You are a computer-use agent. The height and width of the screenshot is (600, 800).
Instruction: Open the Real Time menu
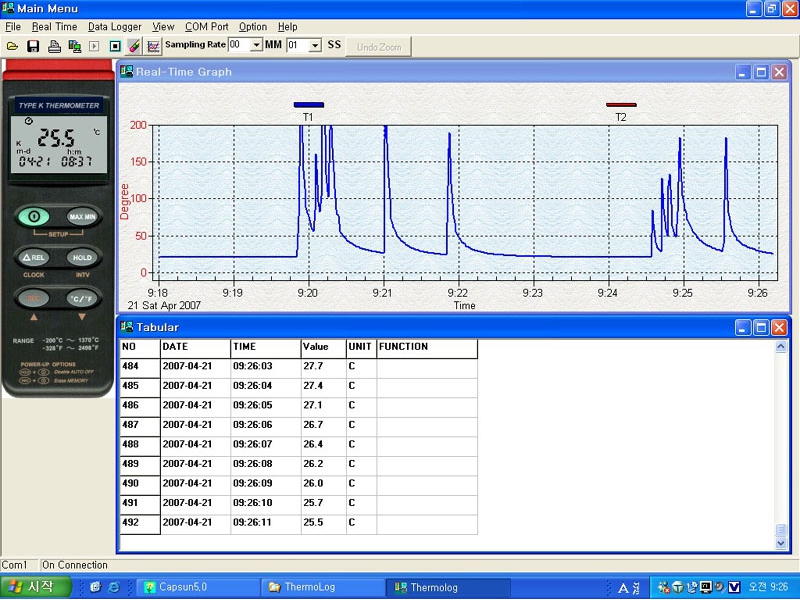[54, 27]
